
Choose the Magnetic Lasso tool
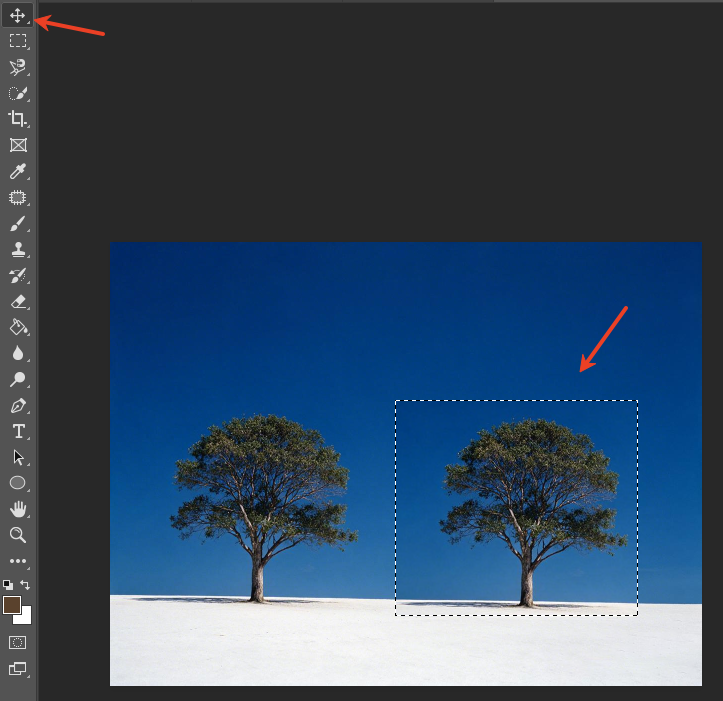(x=18, y=67)
